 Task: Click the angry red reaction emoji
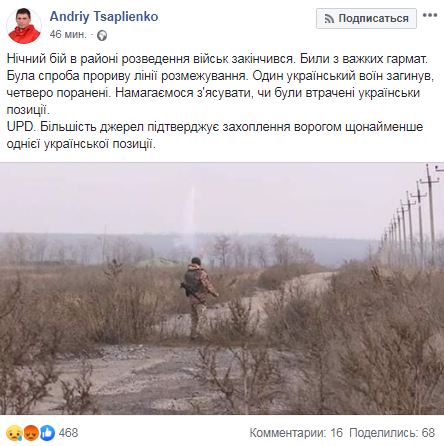coord(31,432)
